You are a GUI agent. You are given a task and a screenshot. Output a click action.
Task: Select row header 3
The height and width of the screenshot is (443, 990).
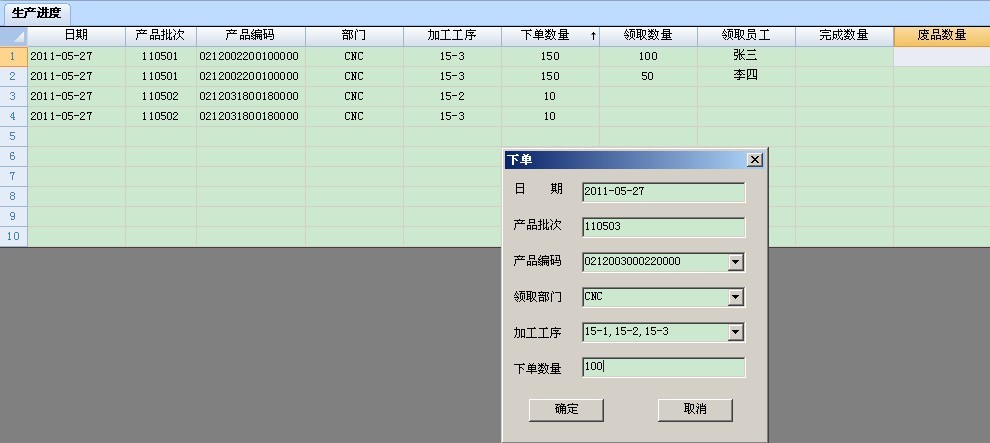(13, 97)
